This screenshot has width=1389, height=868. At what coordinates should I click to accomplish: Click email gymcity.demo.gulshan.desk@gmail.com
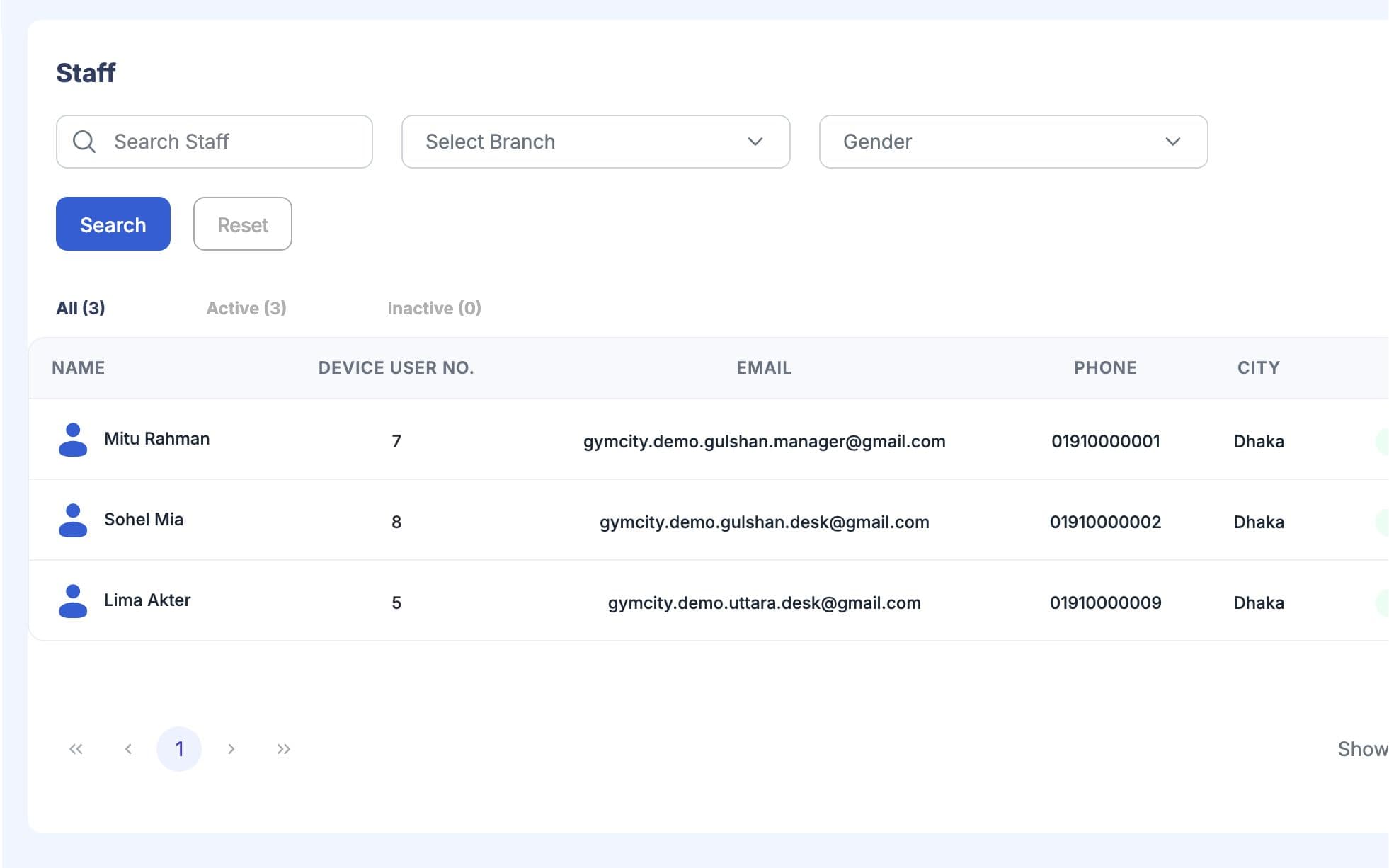765,522
